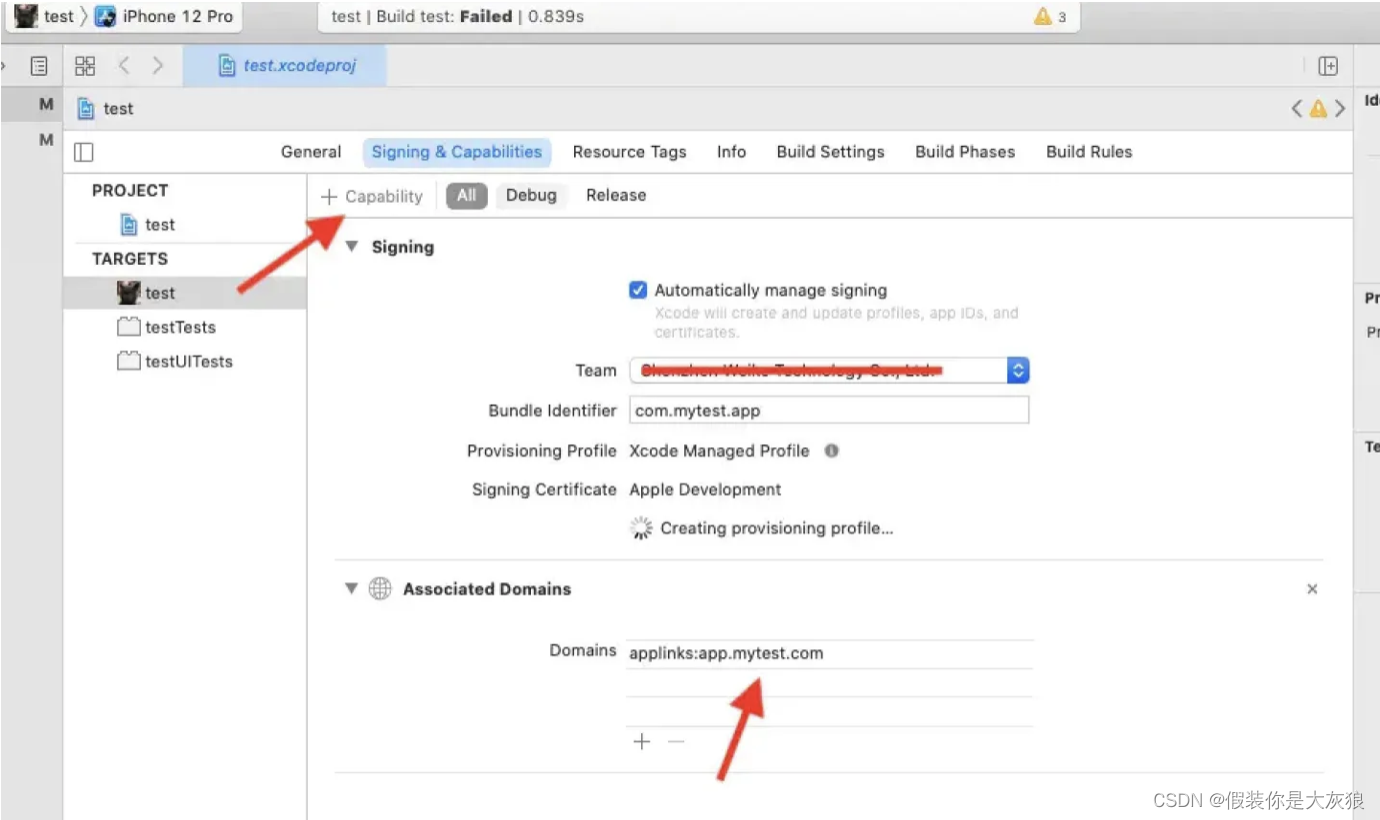Viewport: 1380px width, 820px height.
Task: Switch to Signing & Capabilities tab
Action: pyautogui.click(x=457, y=152)
